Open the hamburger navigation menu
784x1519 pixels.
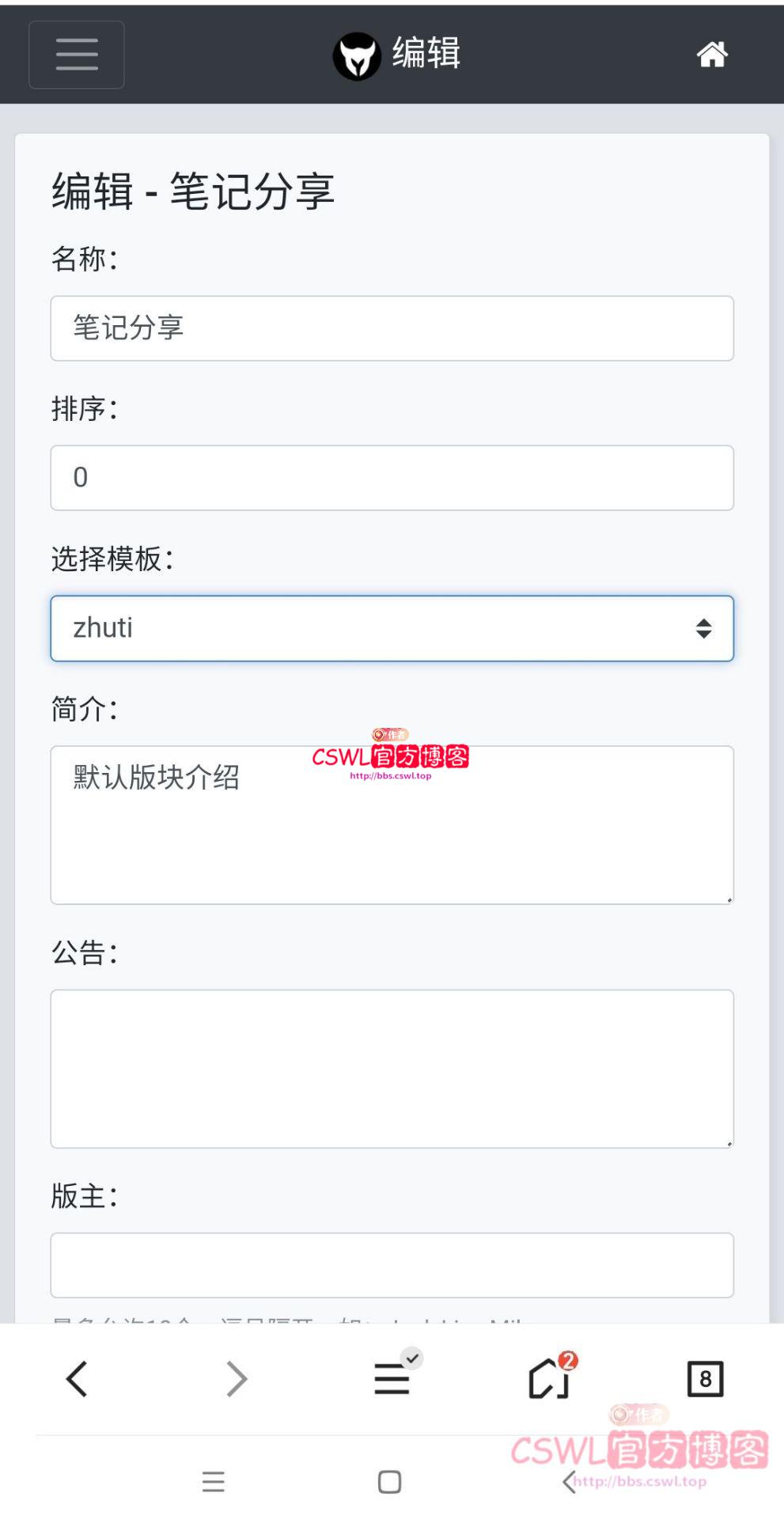click(x=76, y=55)
